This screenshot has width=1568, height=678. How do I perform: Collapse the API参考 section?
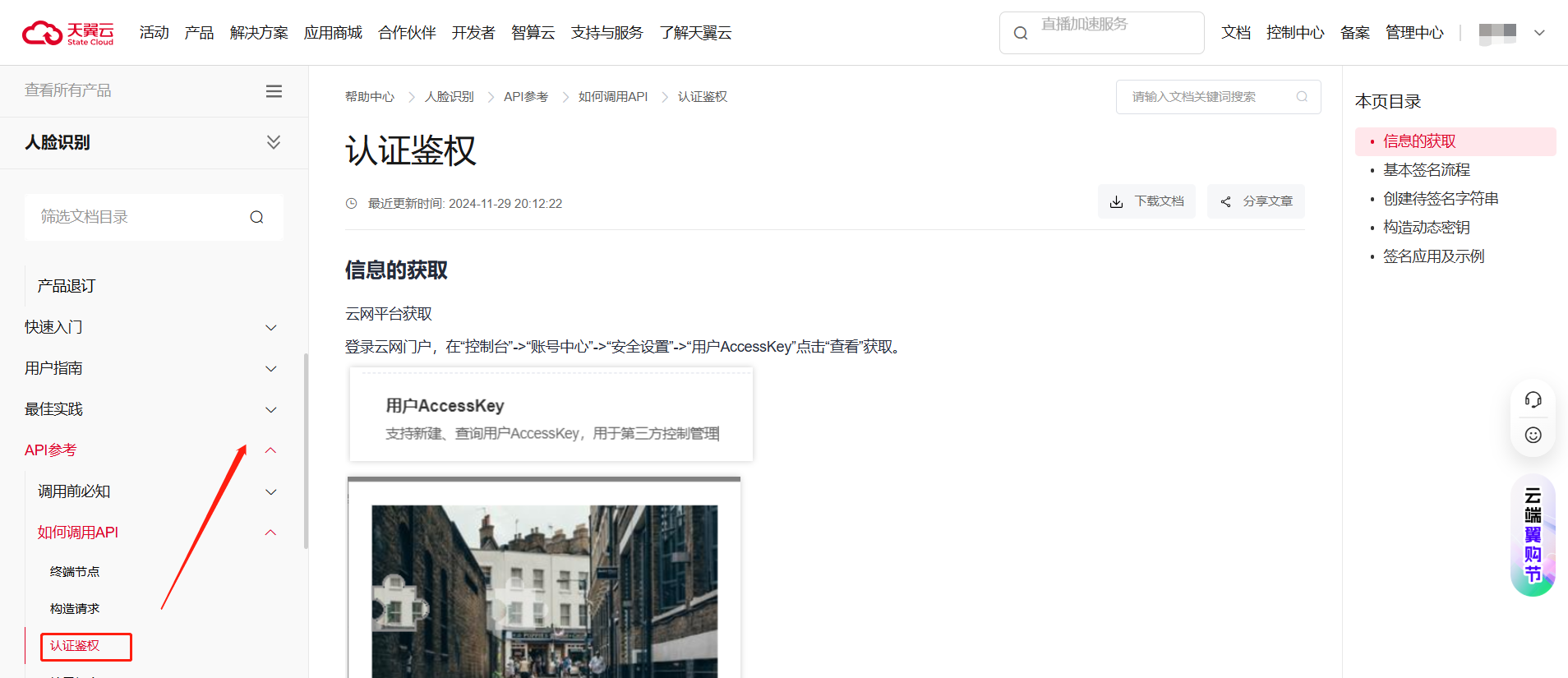point(270,450)
